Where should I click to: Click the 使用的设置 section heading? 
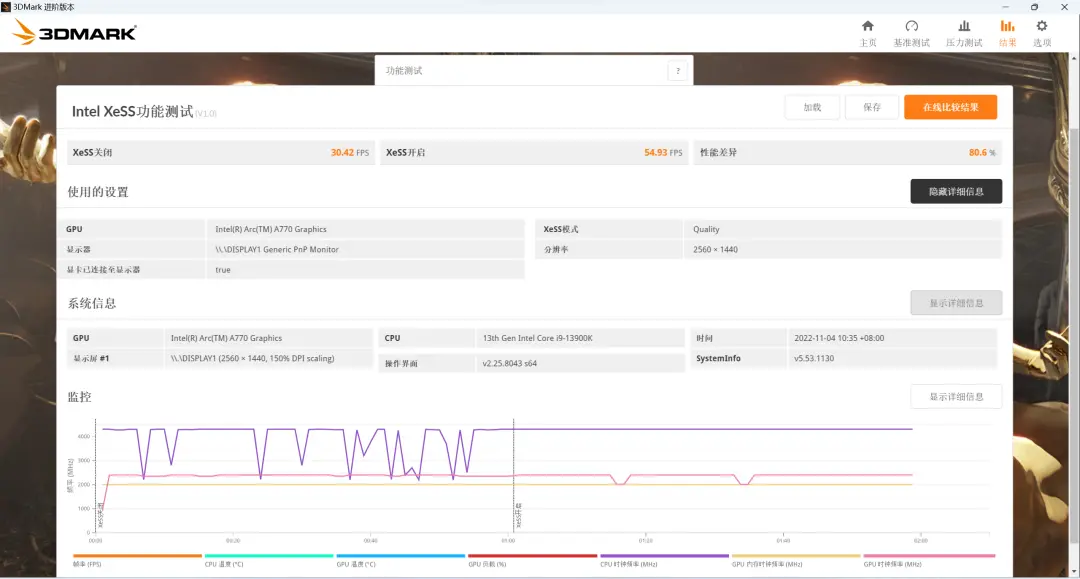(98, 192)
